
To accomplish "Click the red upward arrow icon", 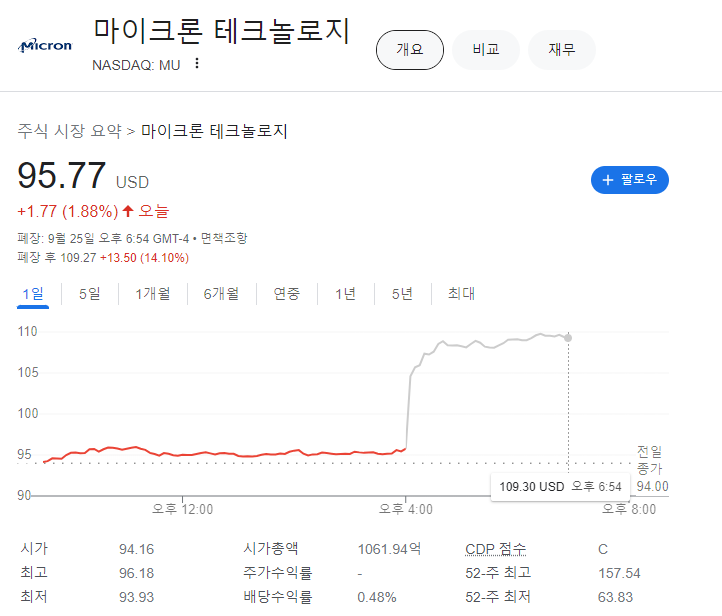I will (128, 211).
